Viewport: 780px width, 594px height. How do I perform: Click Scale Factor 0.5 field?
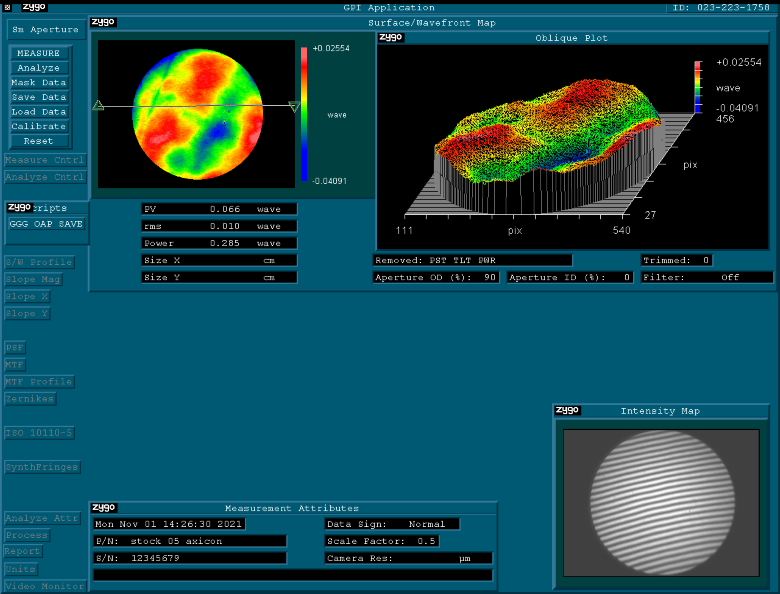point(382,541)
